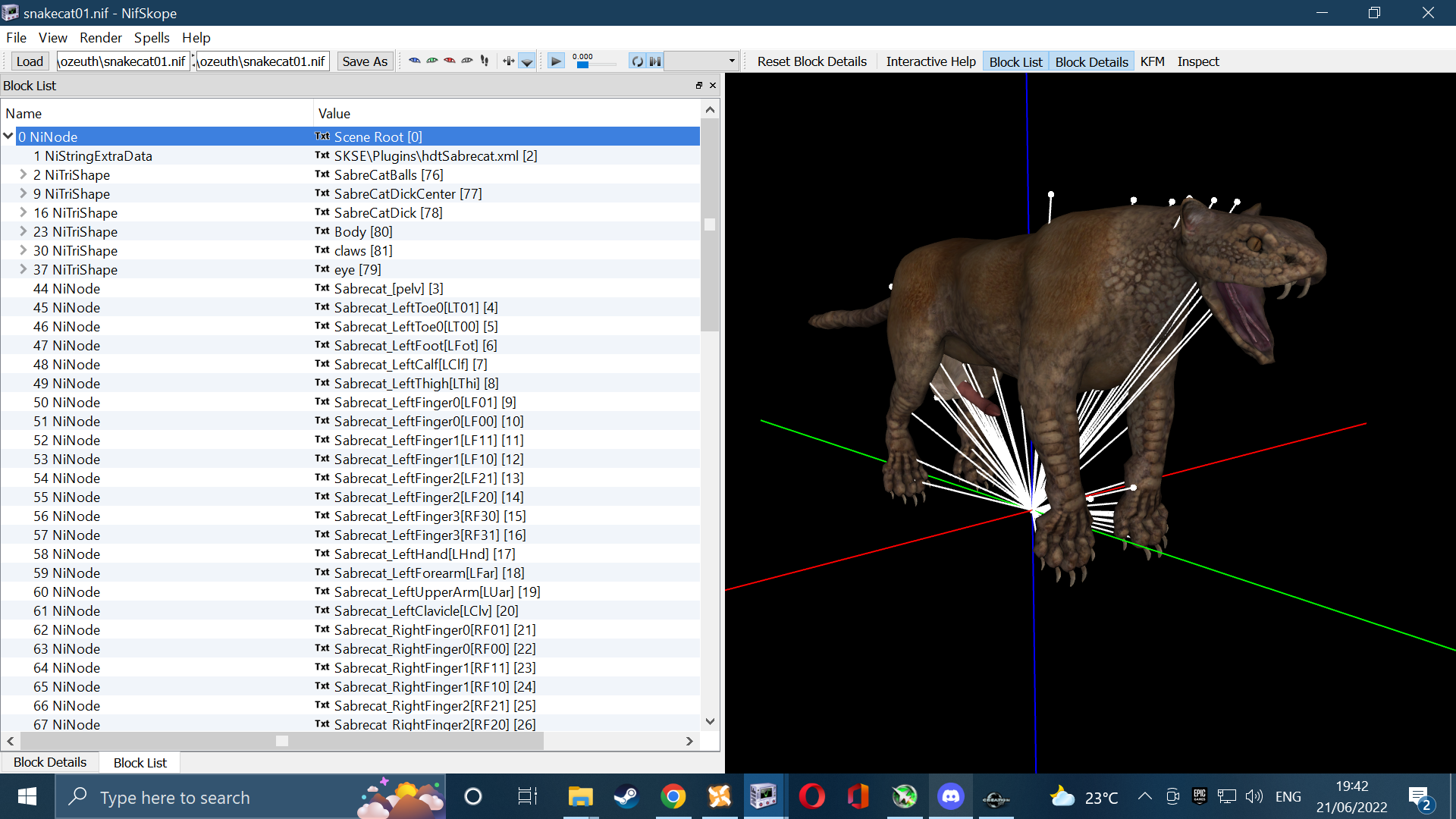Float the Block List panel
1456x819 pixels.
(699, 86)
